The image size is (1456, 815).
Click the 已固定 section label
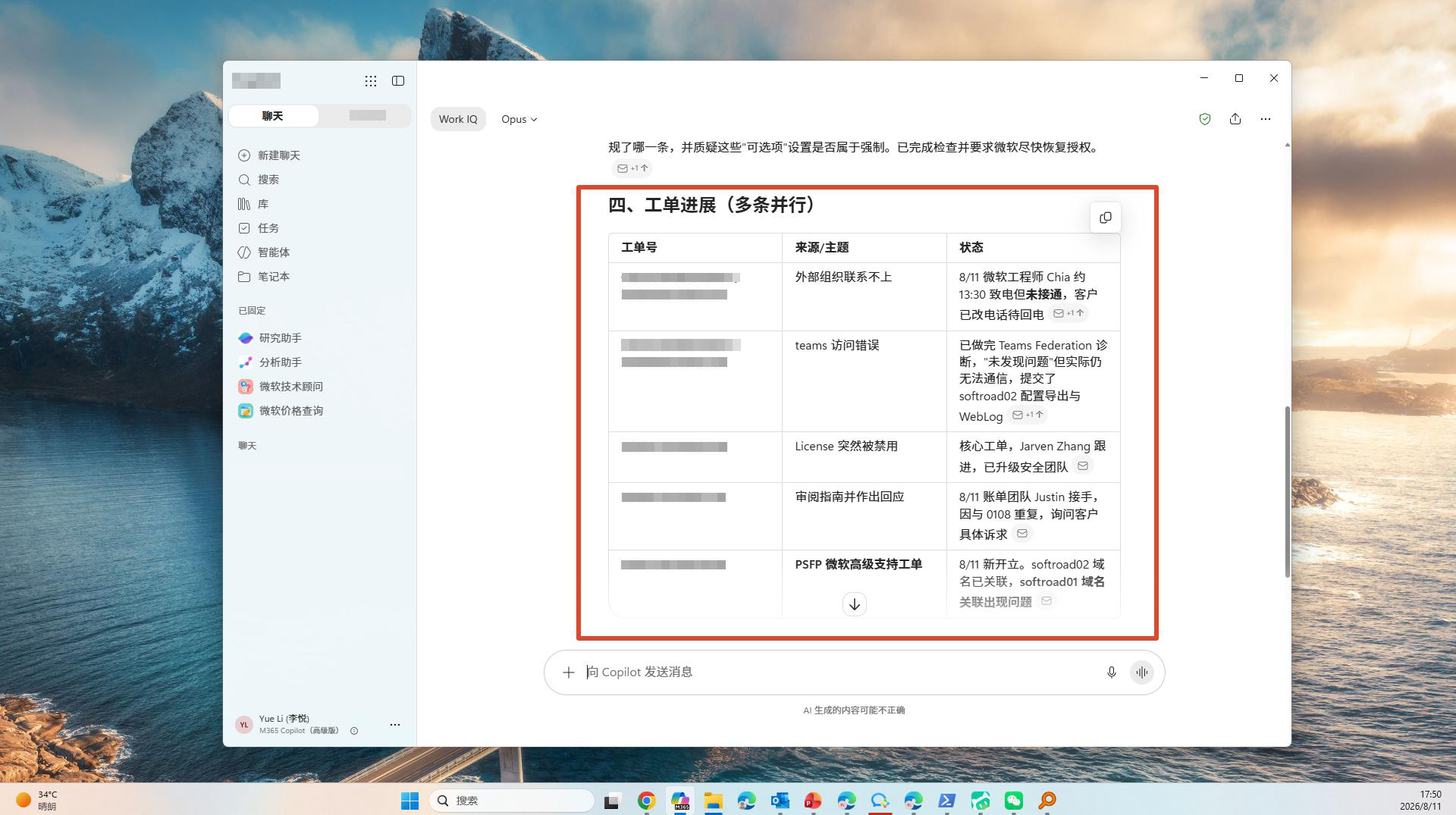point(252,311)
